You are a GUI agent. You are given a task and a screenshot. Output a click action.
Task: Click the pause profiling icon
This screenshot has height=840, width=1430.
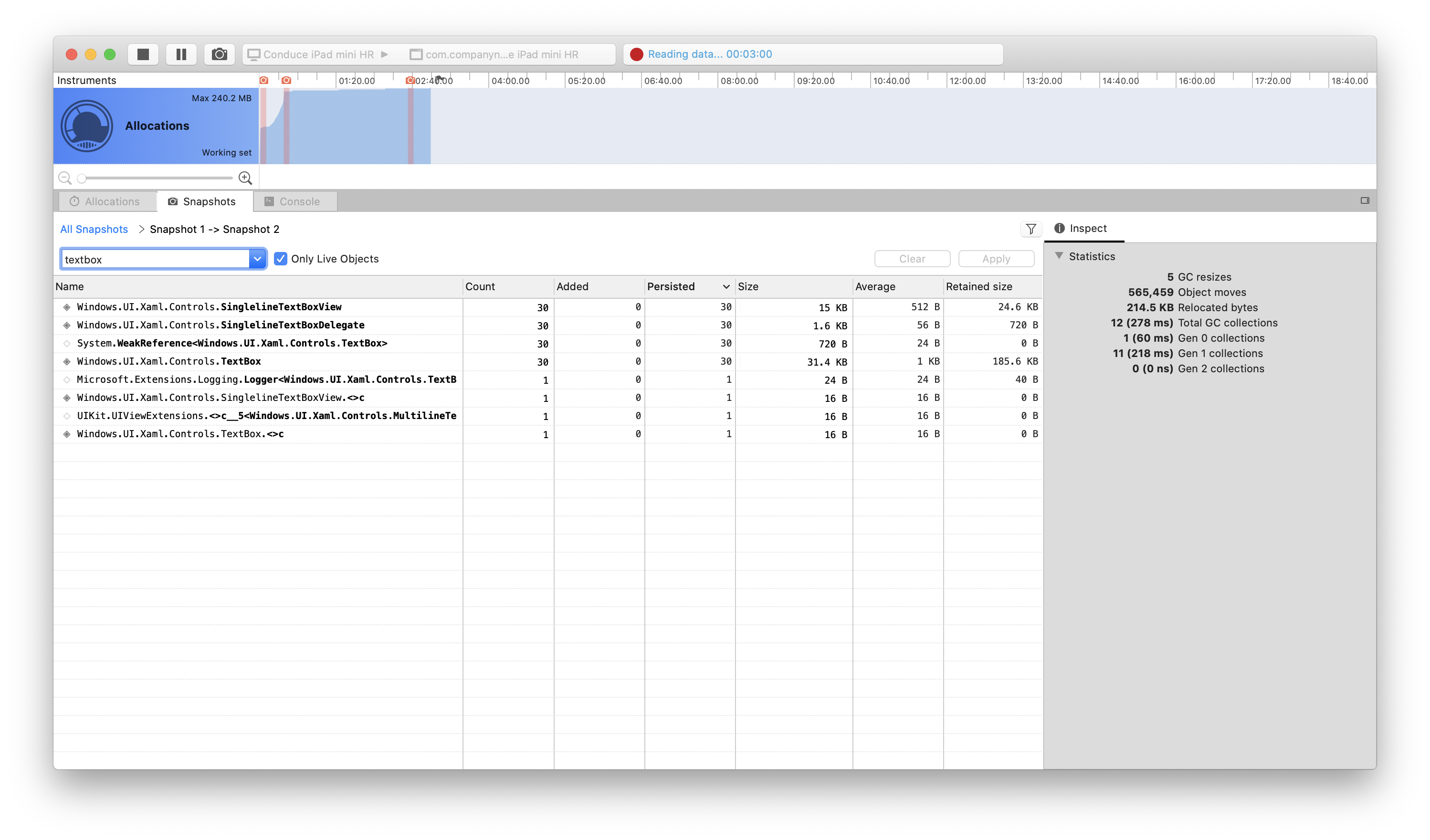pos(181,54)
